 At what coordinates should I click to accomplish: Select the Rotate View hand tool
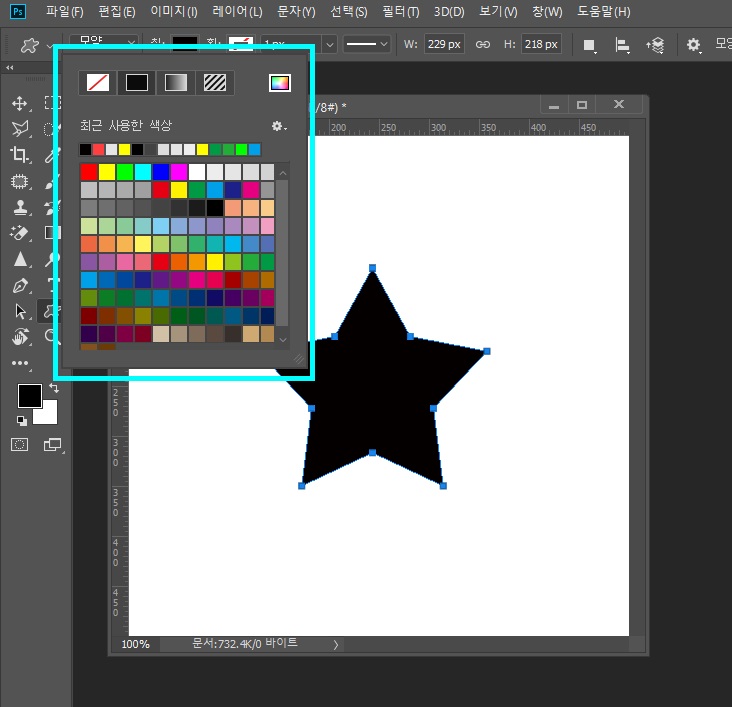[x=20, y=337]
